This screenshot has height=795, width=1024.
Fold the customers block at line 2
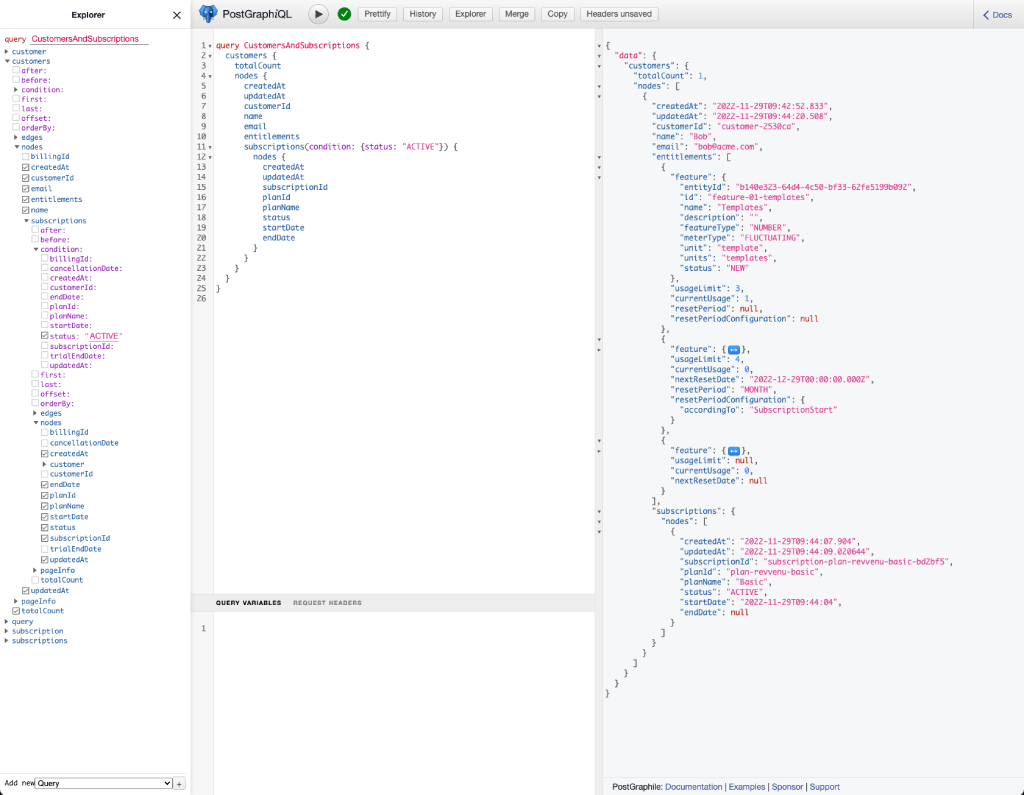click(x=210, y=56)
